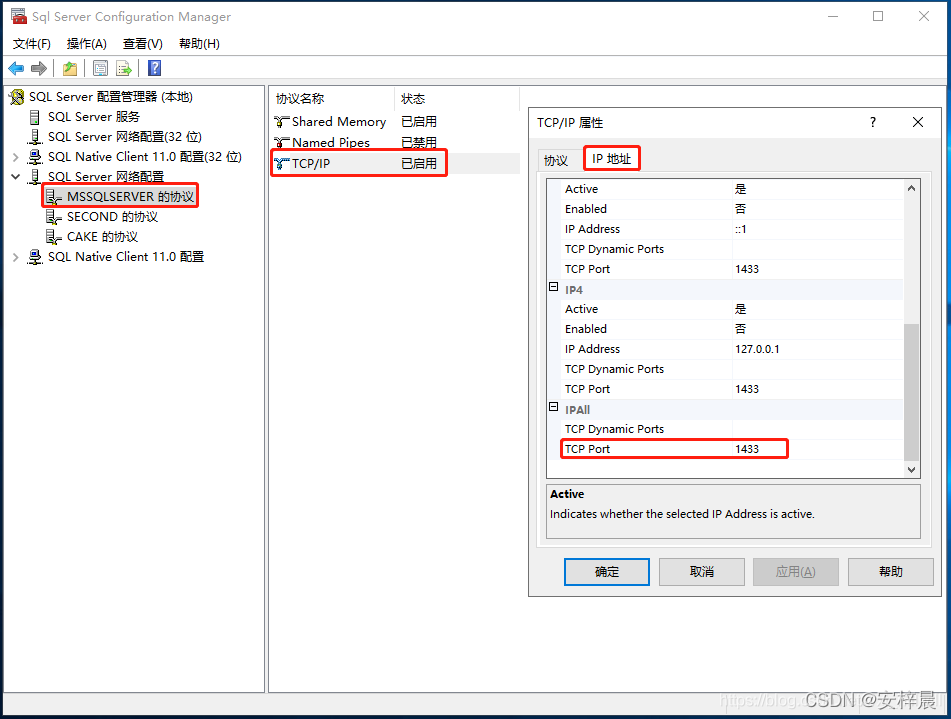Click the SQL Server 网络配置(32 位) icon
This screenshot has height=719, width=951.
pos(35,137)
